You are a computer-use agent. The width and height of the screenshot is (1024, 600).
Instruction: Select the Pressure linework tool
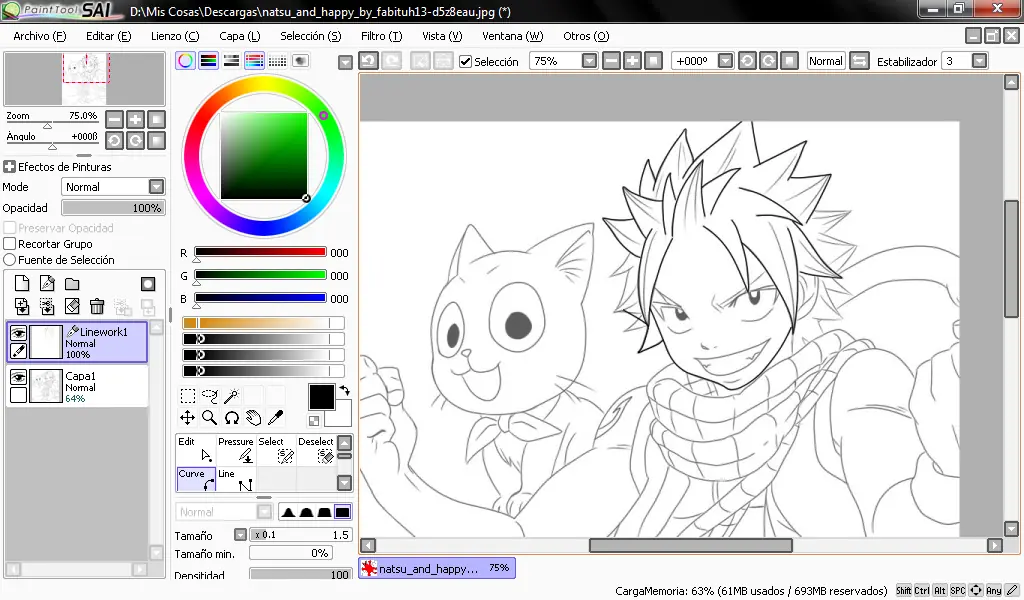[x=236, y=450]
